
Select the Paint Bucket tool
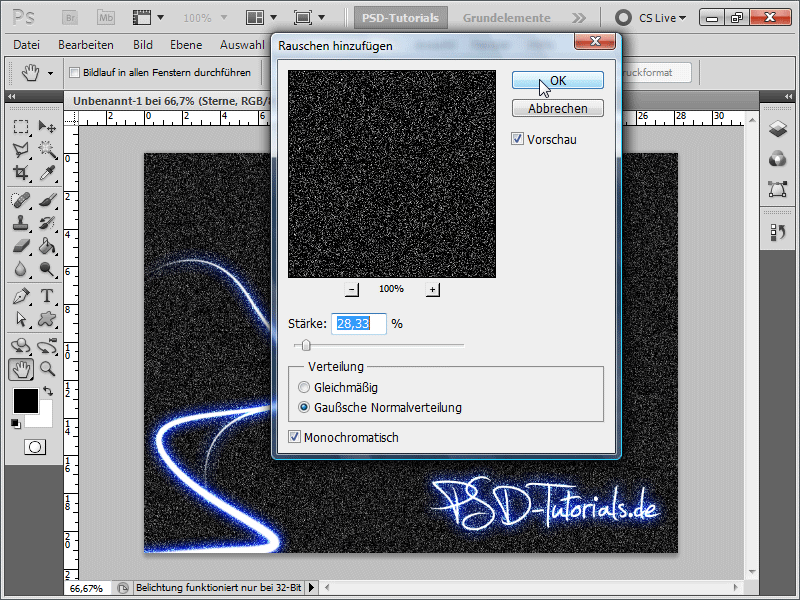point(47,247)
